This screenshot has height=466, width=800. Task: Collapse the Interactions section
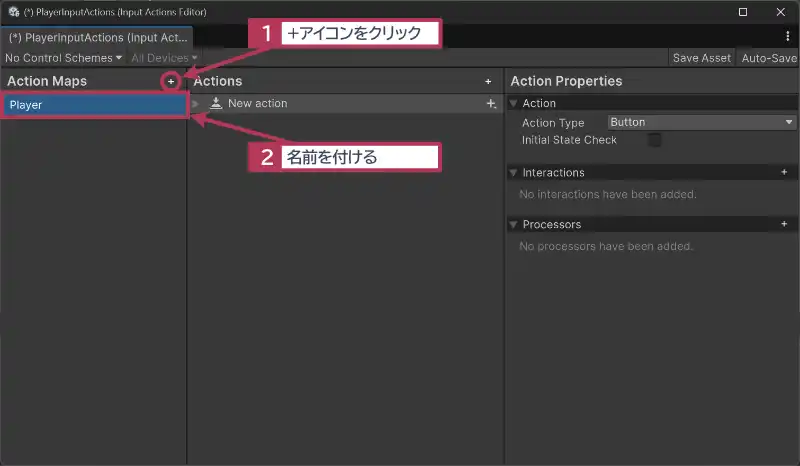[x=514, y=172]
